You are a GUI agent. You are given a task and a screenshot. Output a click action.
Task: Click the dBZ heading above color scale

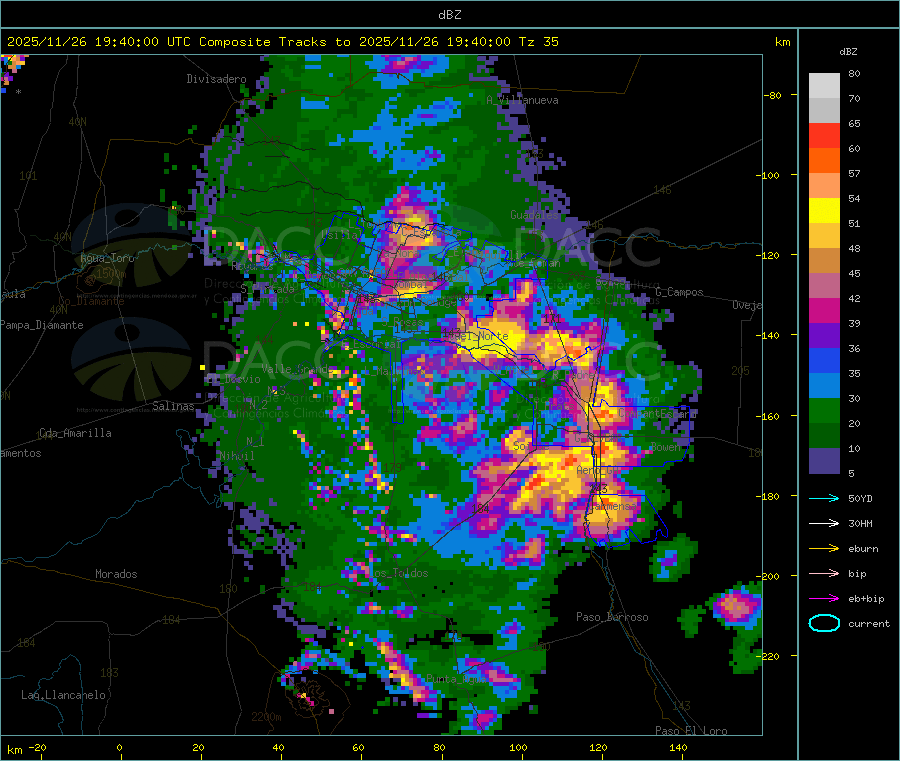[848, 52]
